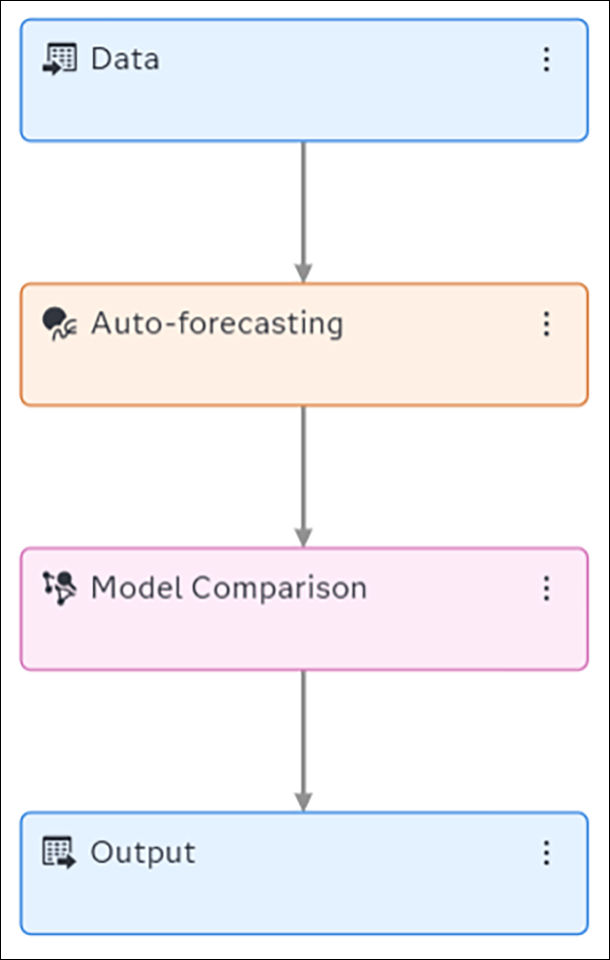The width and height of the screenshot is (610, 960).
Task: Click the arrowhead pointing into Model Comparison
Action: pos(303,538)
